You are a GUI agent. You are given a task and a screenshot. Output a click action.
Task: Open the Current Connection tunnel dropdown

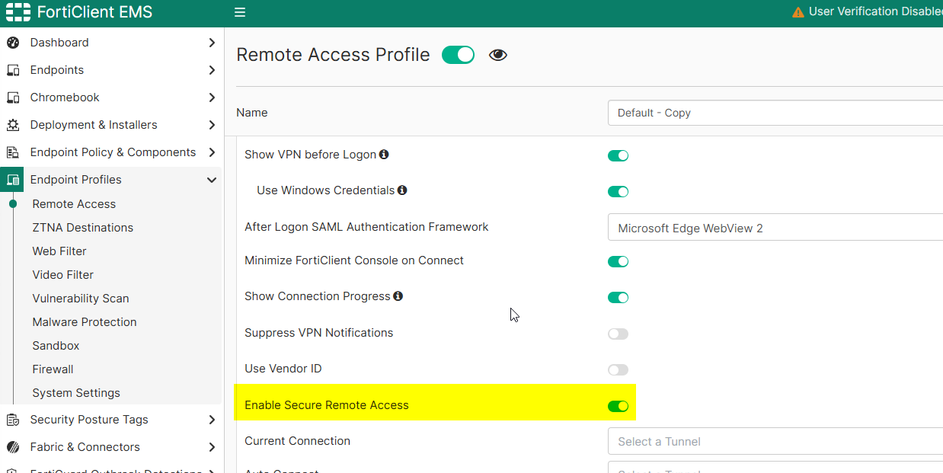click(774, 441)
